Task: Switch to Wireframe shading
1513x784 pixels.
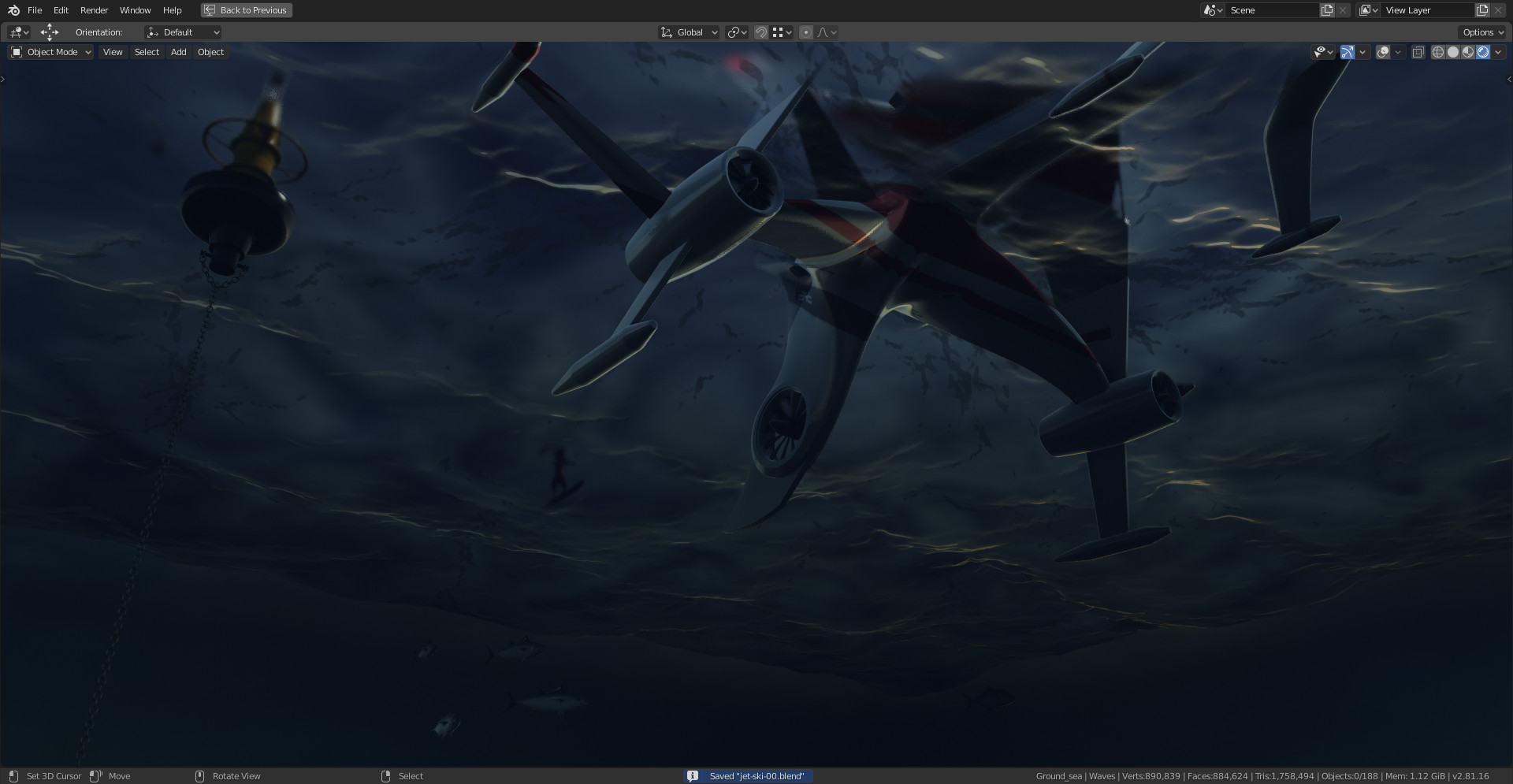Action: pos(1438,52)
